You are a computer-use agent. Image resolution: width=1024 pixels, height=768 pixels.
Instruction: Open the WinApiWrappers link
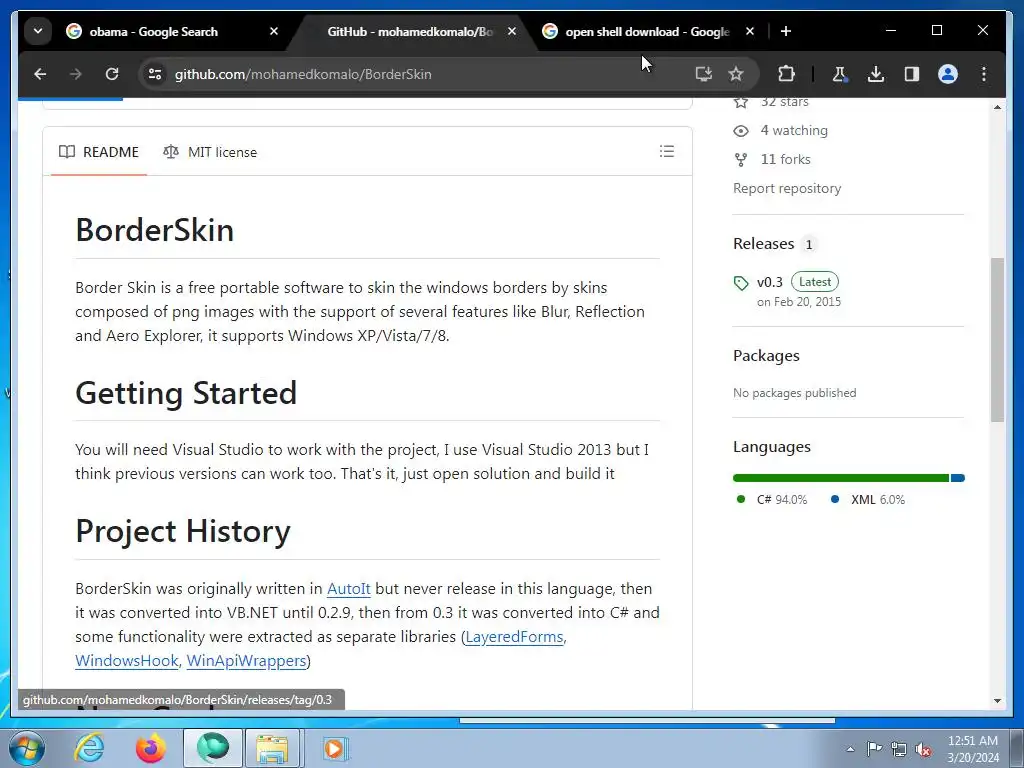(246, 661)
